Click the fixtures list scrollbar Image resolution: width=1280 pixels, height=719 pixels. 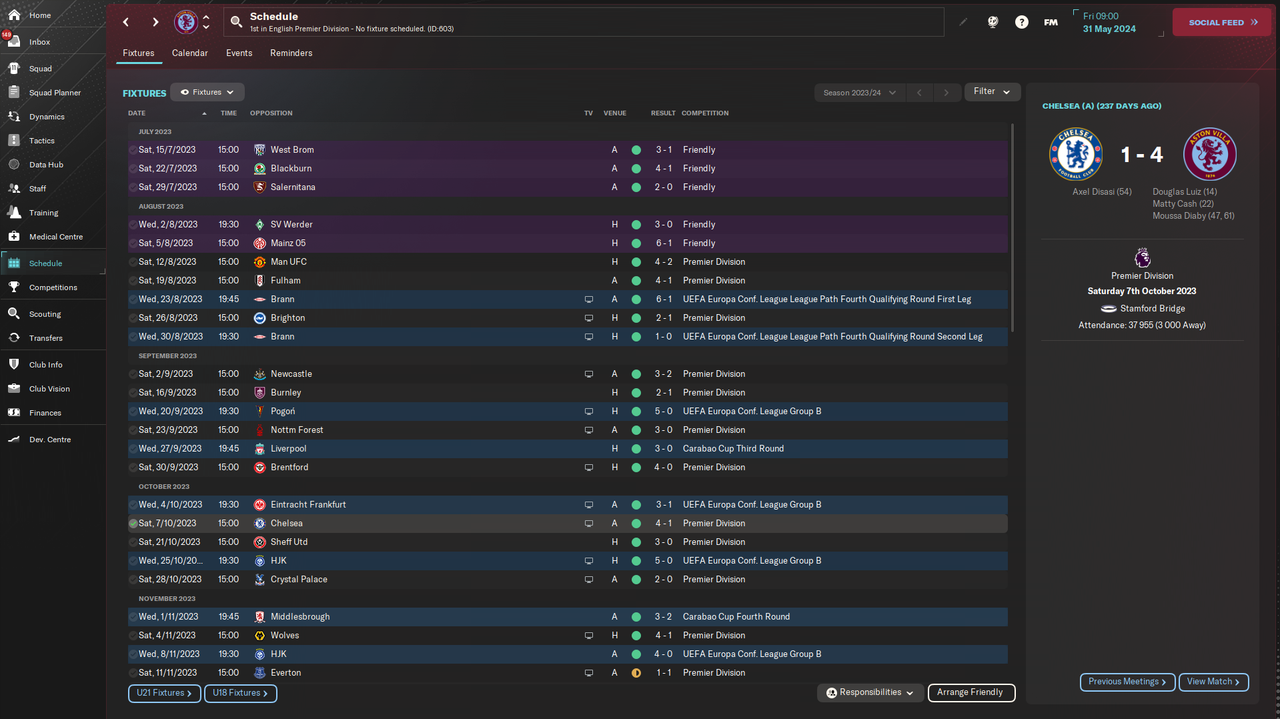click(x=1014, y=228)
